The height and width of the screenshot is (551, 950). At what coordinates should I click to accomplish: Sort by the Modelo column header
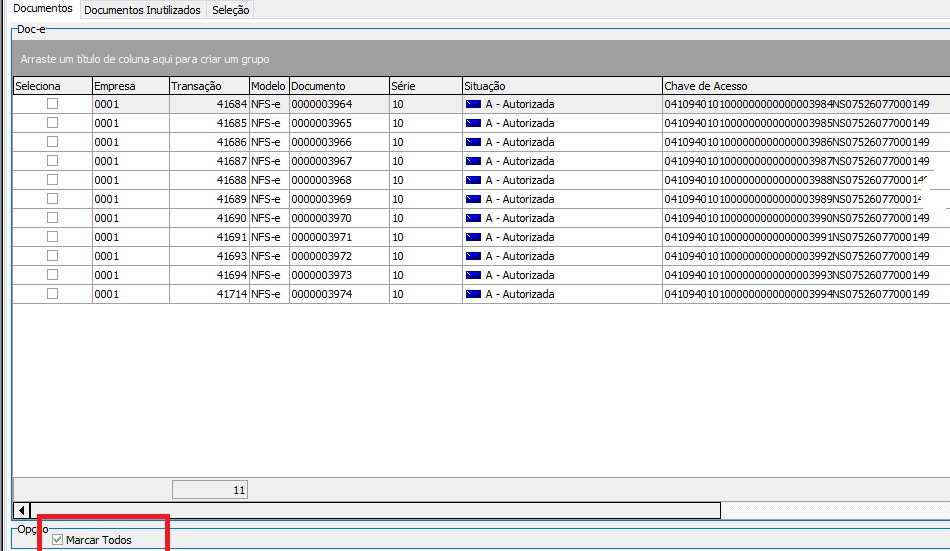point(269,85)
